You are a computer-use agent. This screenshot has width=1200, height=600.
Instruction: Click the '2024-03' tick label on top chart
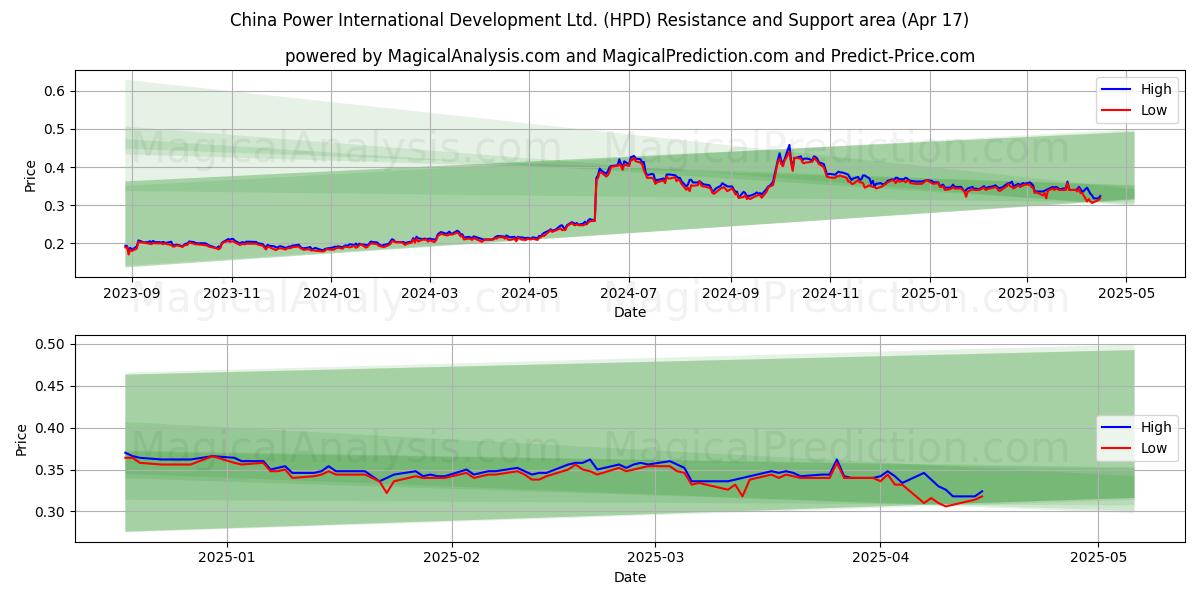click(x=430, y=294)
